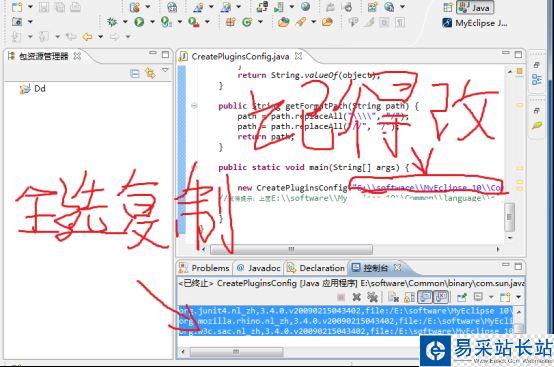Switch to the Declaration tab
Image resolution: width=554 pixels, height=367 pixels.
[x=316, y=268]
